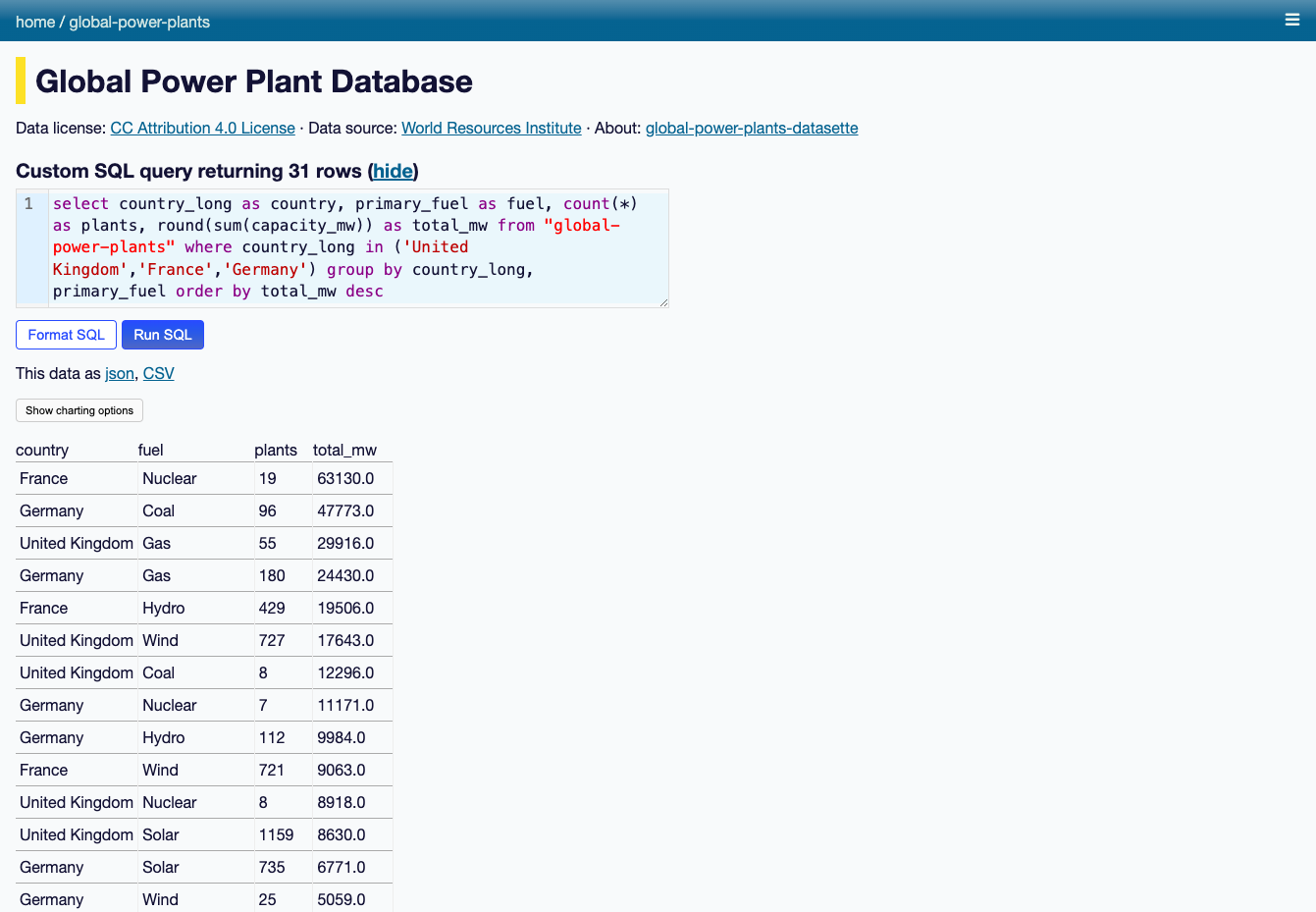The width and height of the screenshot is (1316, 912).
Task: Grab the SQL editor resize handle
Action: [x=663, y=301]
